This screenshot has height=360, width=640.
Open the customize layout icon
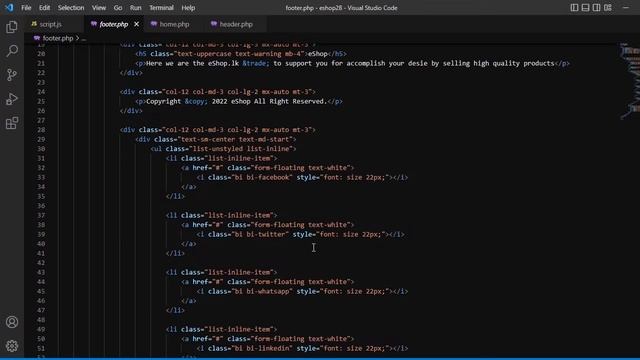(x=608, y=8)
